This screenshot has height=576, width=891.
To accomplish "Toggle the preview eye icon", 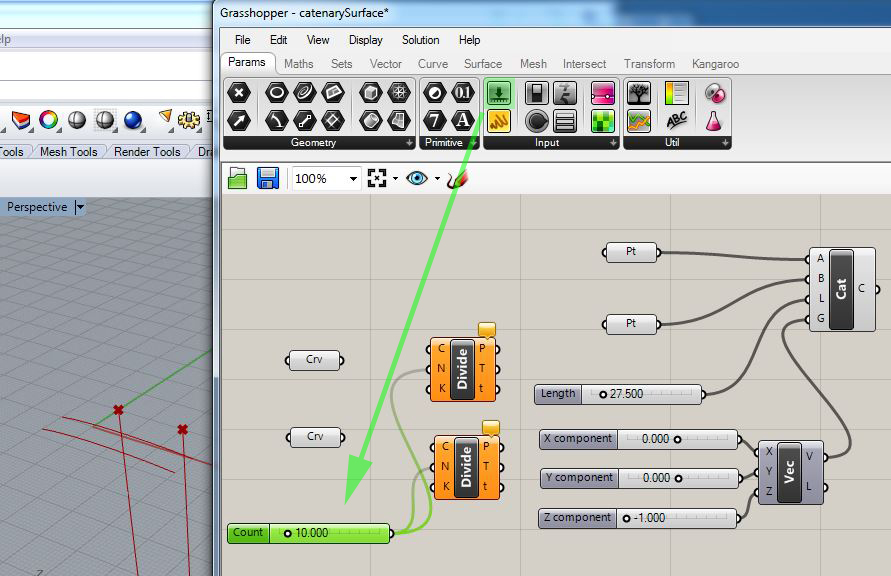I will (416, 178).
